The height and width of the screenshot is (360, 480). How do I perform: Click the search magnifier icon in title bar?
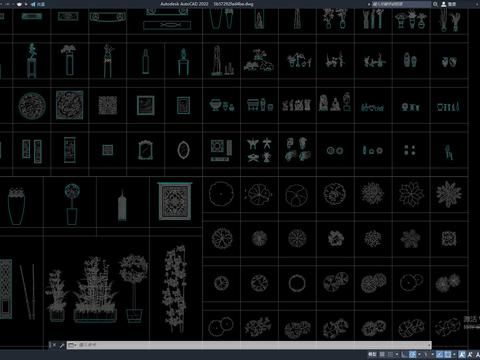click(435, 4)
